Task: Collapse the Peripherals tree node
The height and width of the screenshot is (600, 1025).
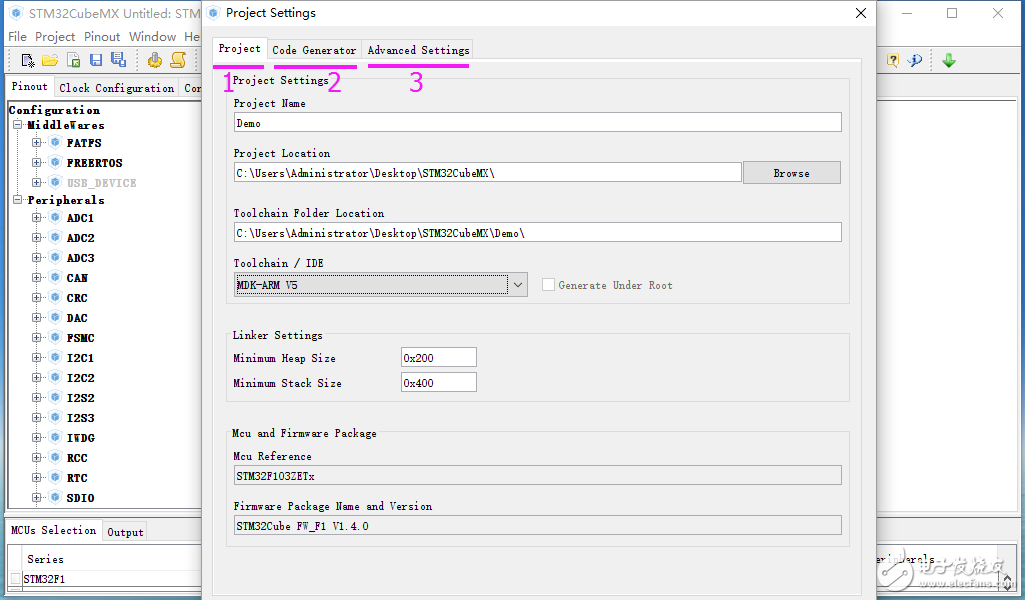Action: pos(18,199)
